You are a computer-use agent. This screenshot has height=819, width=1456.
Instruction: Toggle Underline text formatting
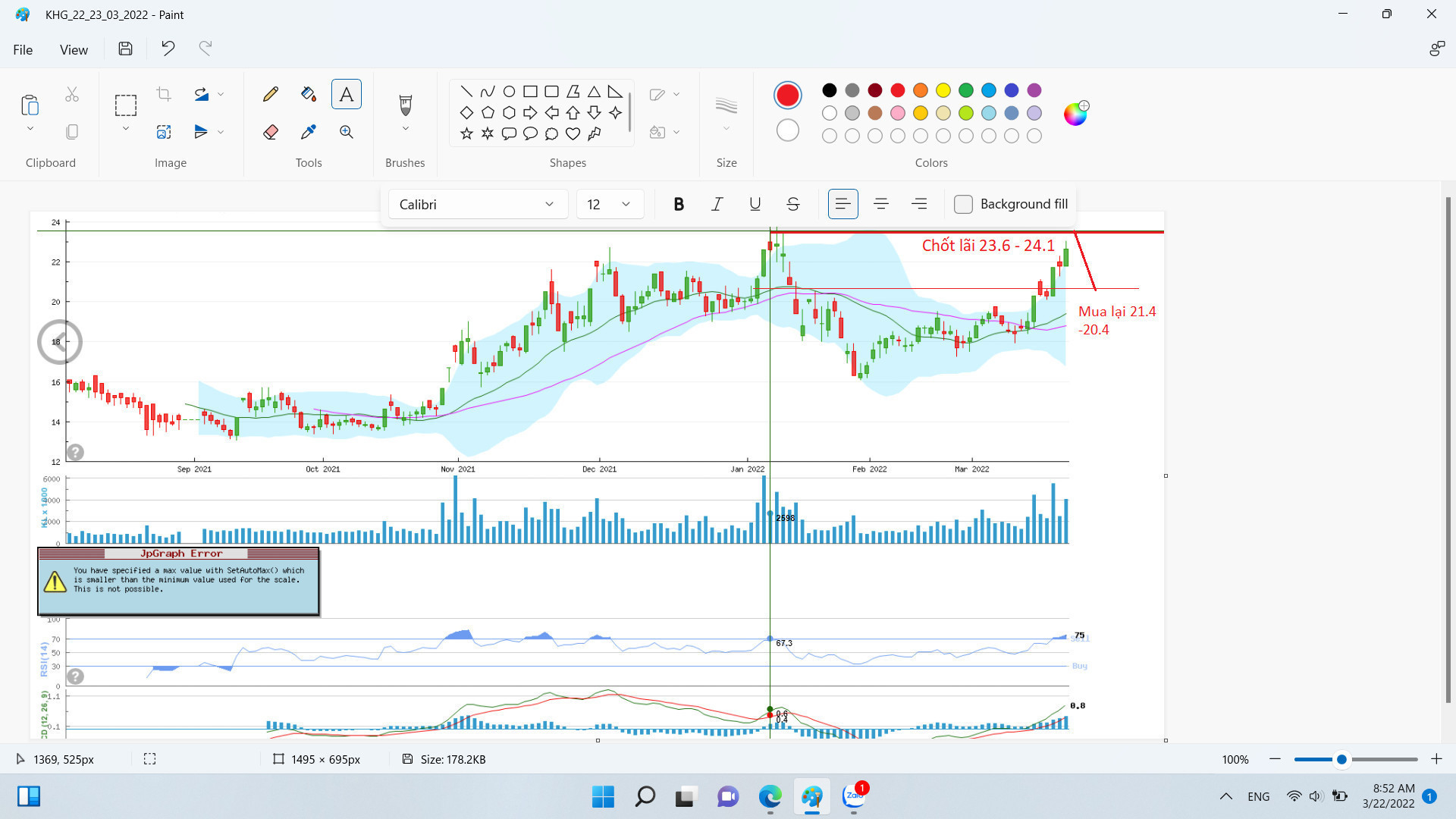click(x=755, y=204)
